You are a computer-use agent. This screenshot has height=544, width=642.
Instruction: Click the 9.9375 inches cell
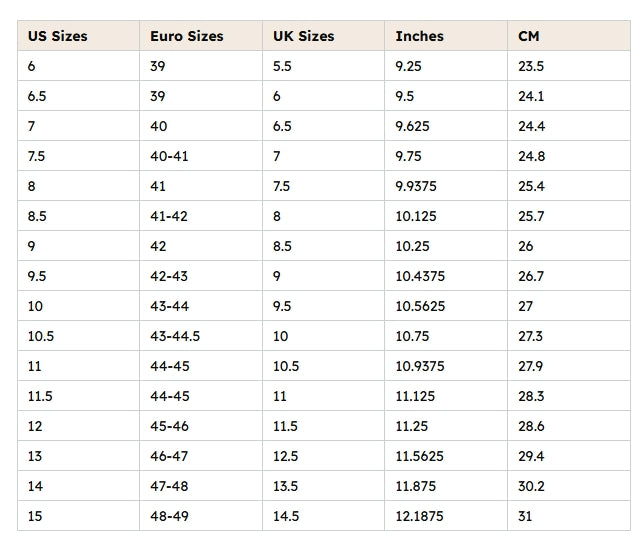pos(446,186)
